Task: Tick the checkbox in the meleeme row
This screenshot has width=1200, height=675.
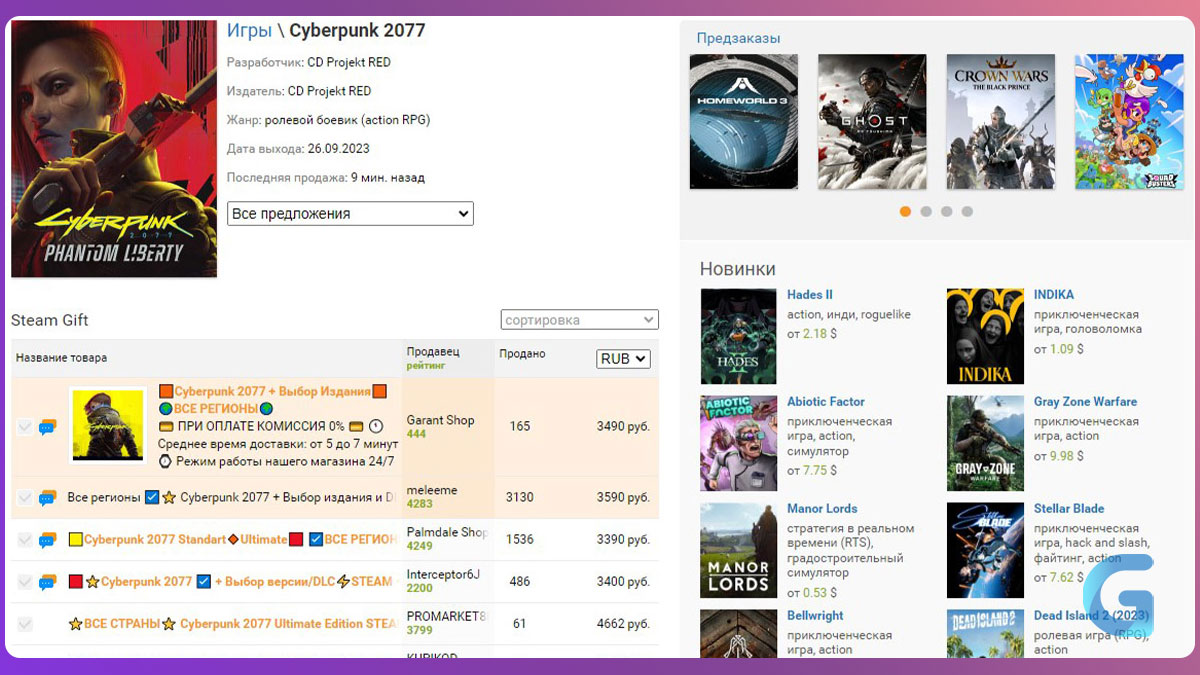Action: click(x=25, y=497)
